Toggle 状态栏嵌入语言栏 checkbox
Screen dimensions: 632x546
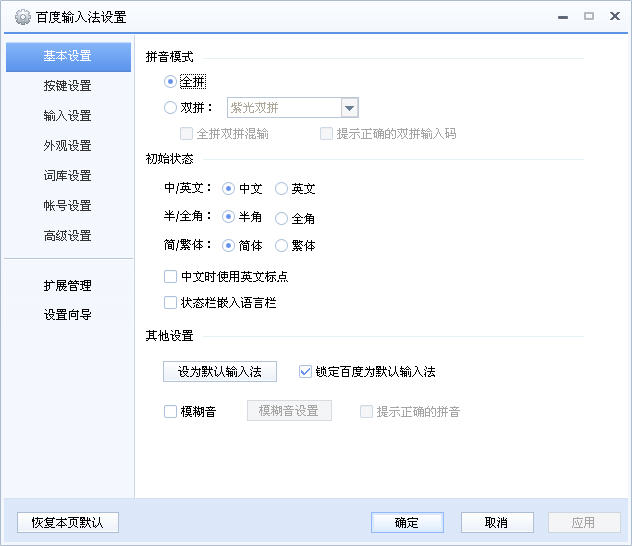[170, 302]
